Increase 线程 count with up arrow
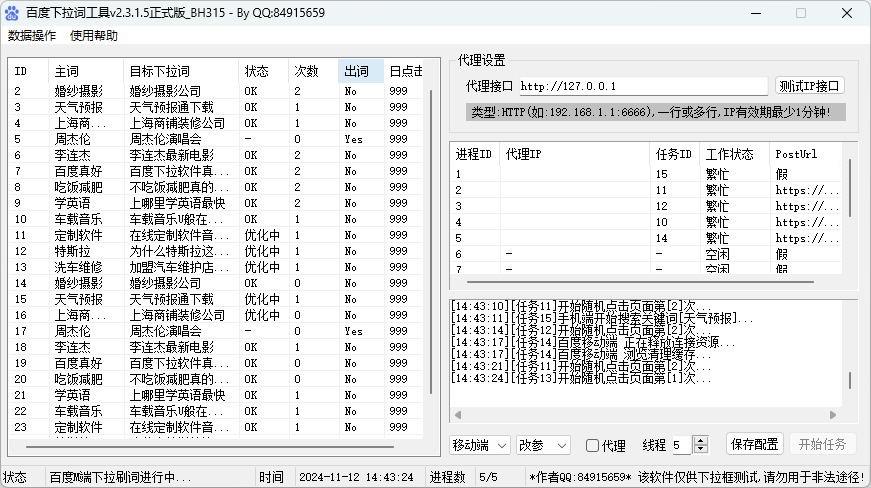 point(701,441)
